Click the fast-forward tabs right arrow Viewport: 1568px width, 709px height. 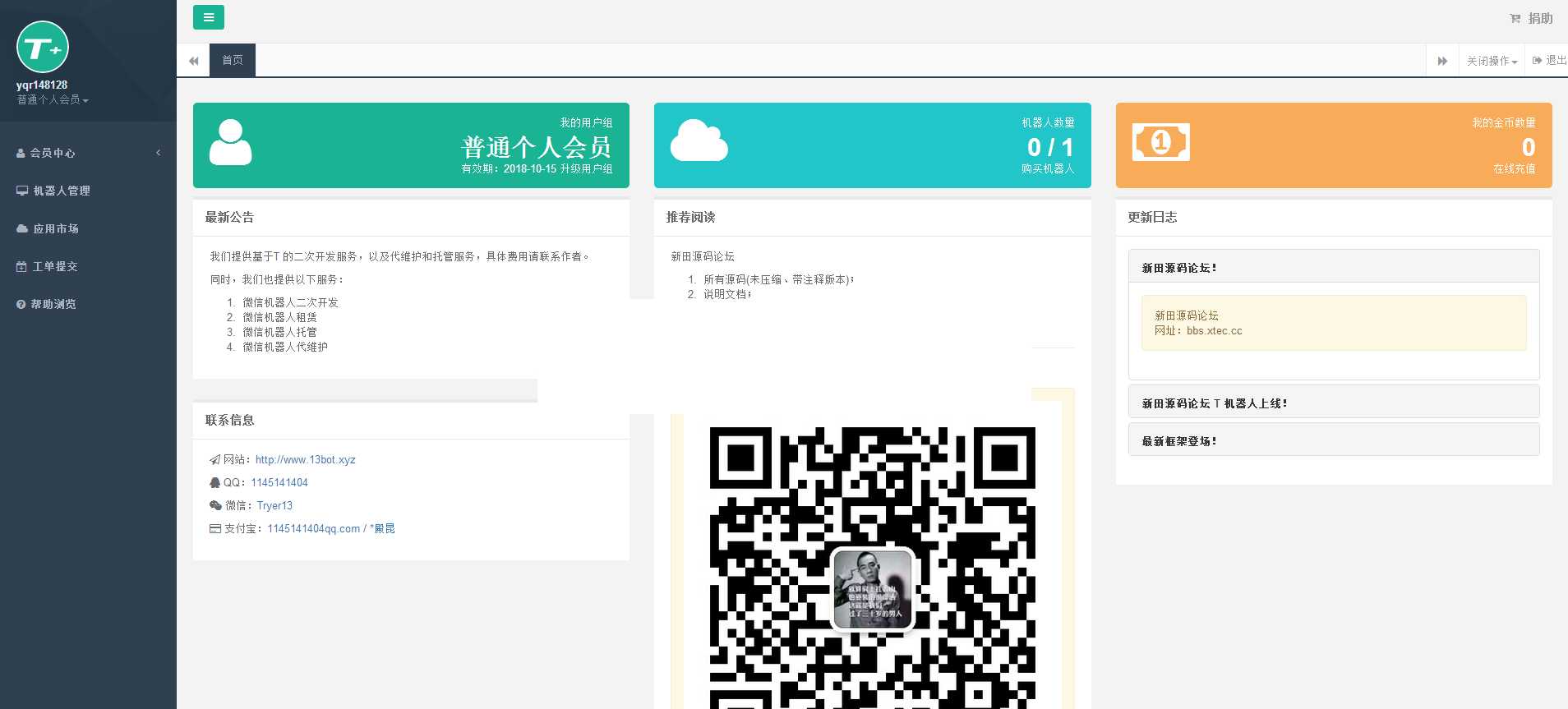(1442, 61)
